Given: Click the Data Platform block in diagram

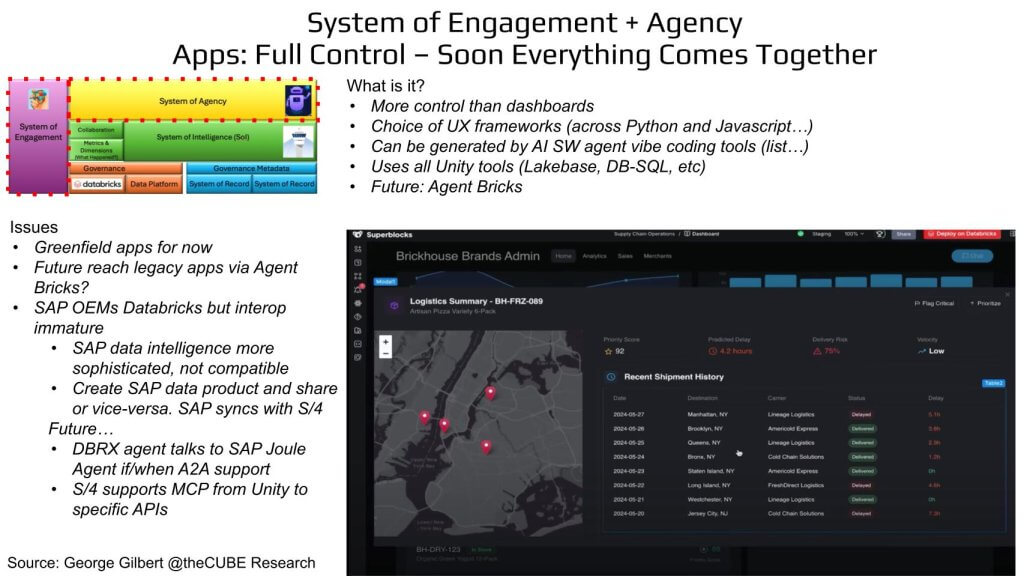Looking at the screenshot, I should 153,184.
